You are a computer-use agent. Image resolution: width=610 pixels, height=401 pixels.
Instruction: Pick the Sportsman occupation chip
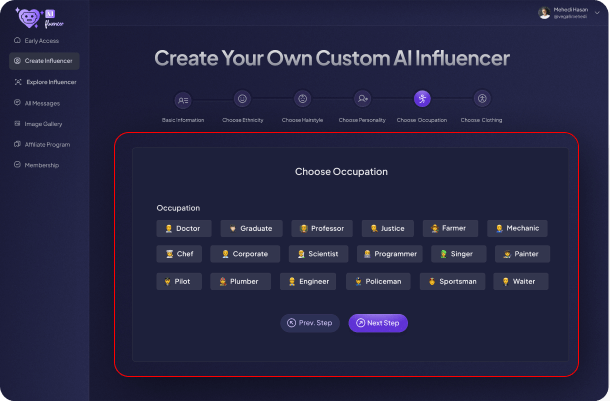click(452, 281)
